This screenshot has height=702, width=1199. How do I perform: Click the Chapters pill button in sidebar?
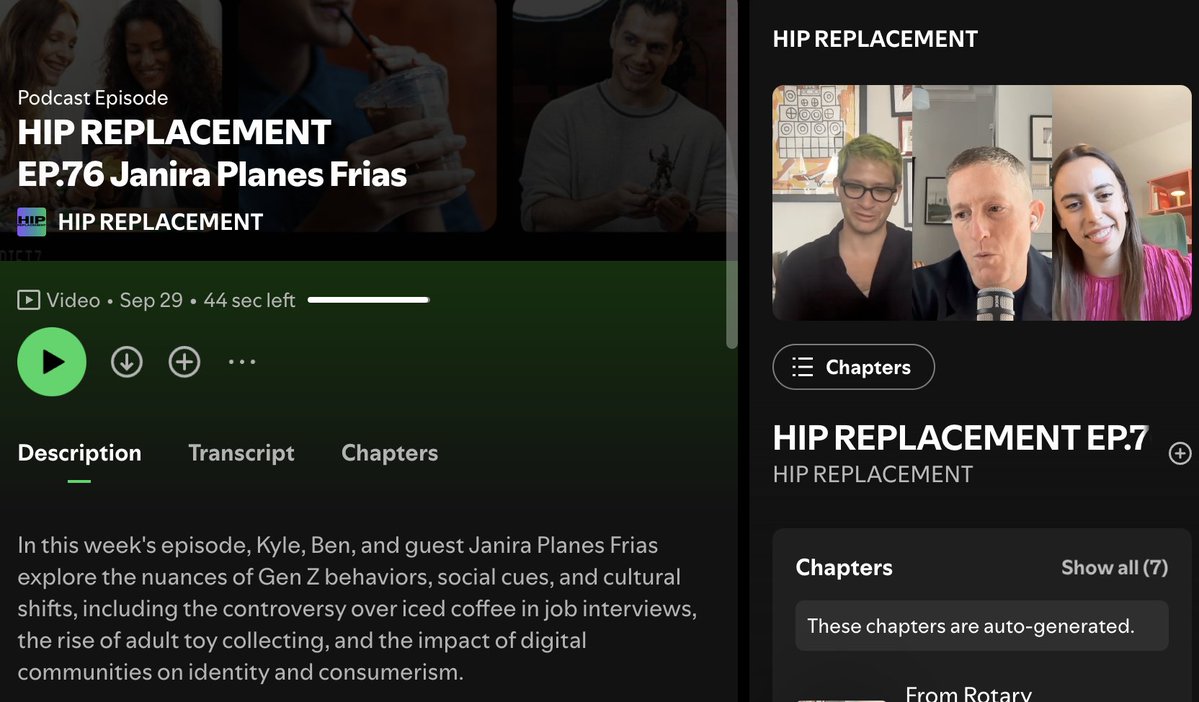853,367
